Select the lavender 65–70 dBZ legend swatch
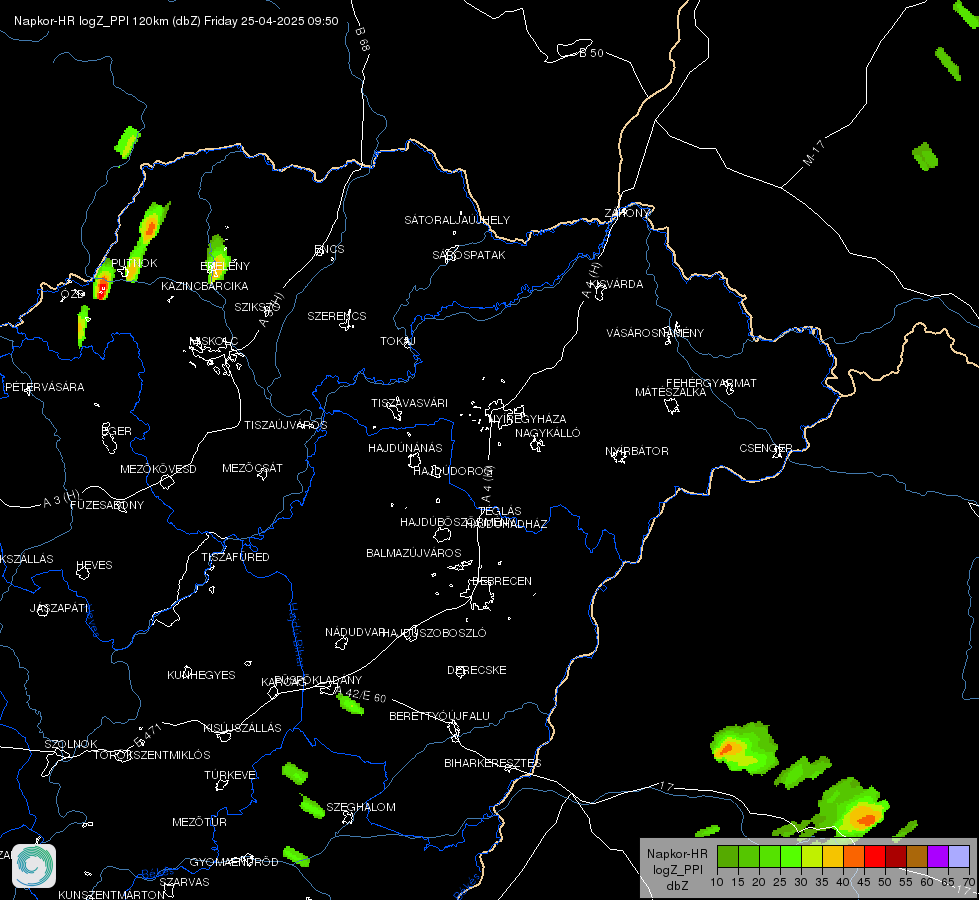Viewport: 979px width, 900px height. coord(959,857)
